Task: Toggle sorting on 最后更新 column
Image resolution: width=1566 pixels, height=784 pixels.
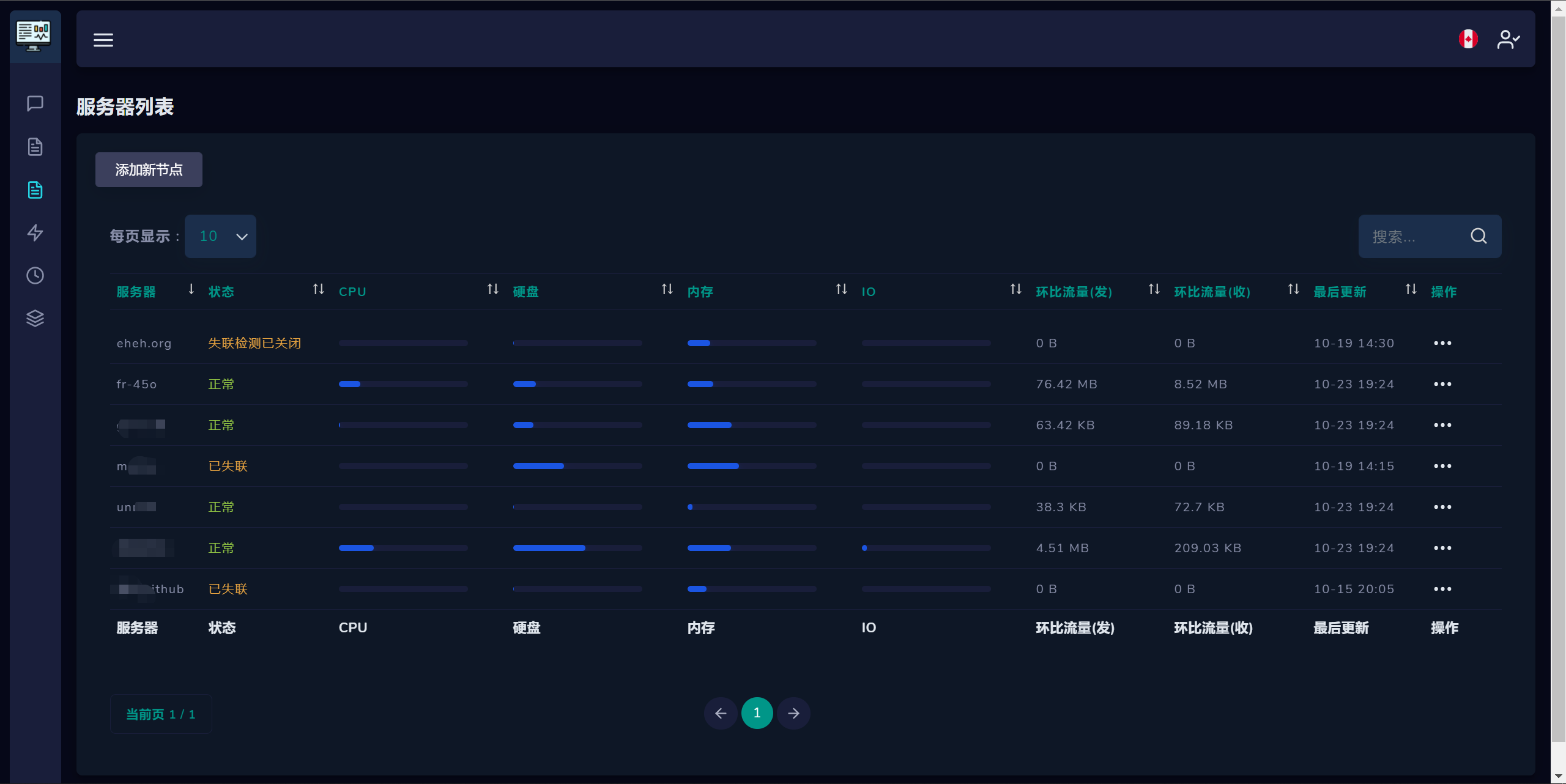Action: 1340,292
